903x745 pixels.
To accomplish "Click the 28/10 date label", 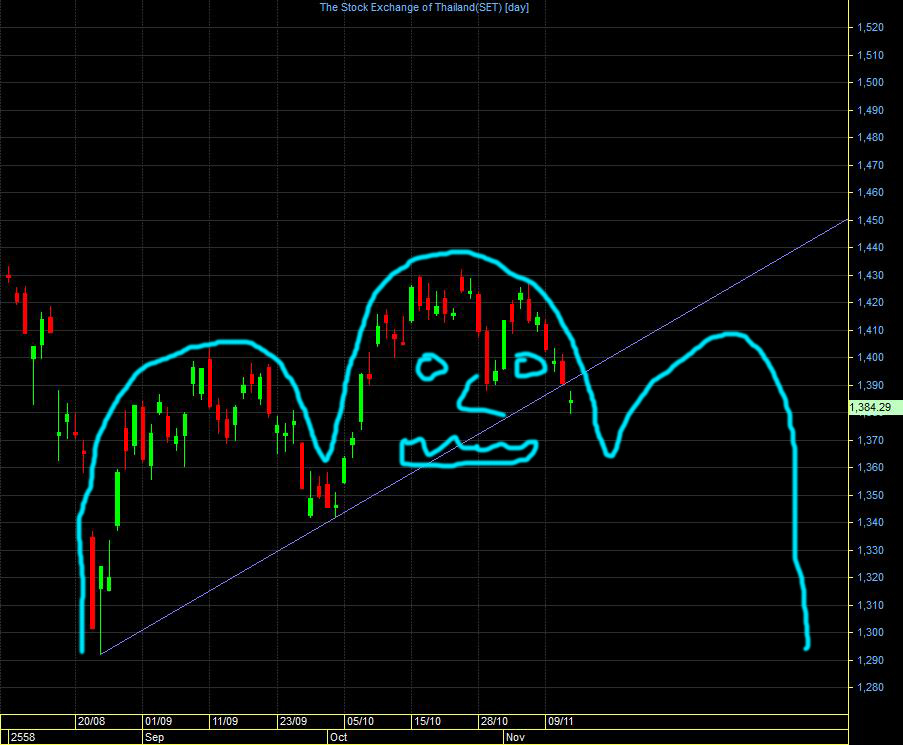I will (494, 721).
